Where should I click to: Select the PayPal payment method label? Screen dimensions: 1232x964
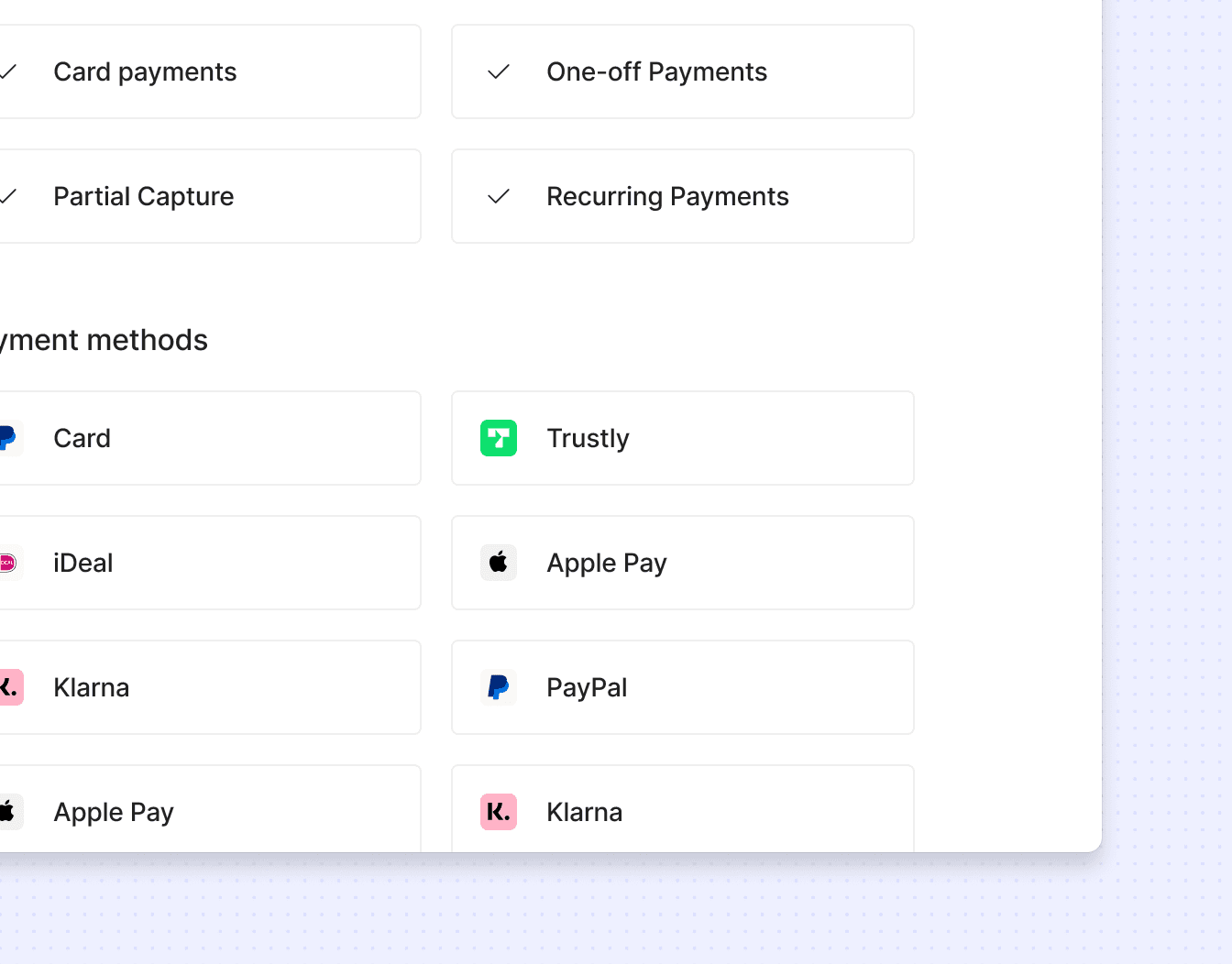pyautogui.click(x=587, y=687)
